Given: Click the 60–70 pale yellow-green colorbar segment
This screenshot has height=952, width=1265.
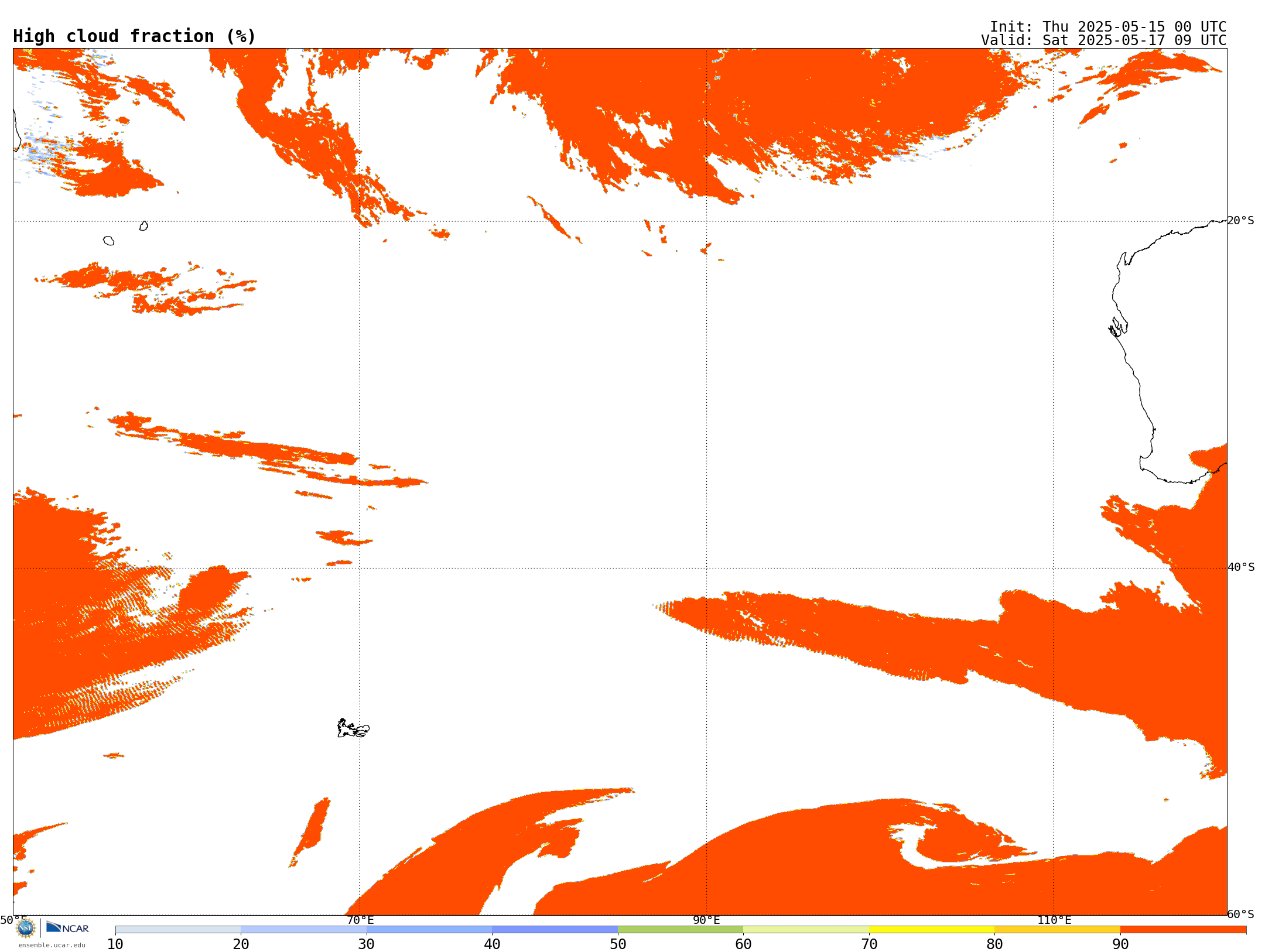Looking at the screenshot, I should pos(806,930).
